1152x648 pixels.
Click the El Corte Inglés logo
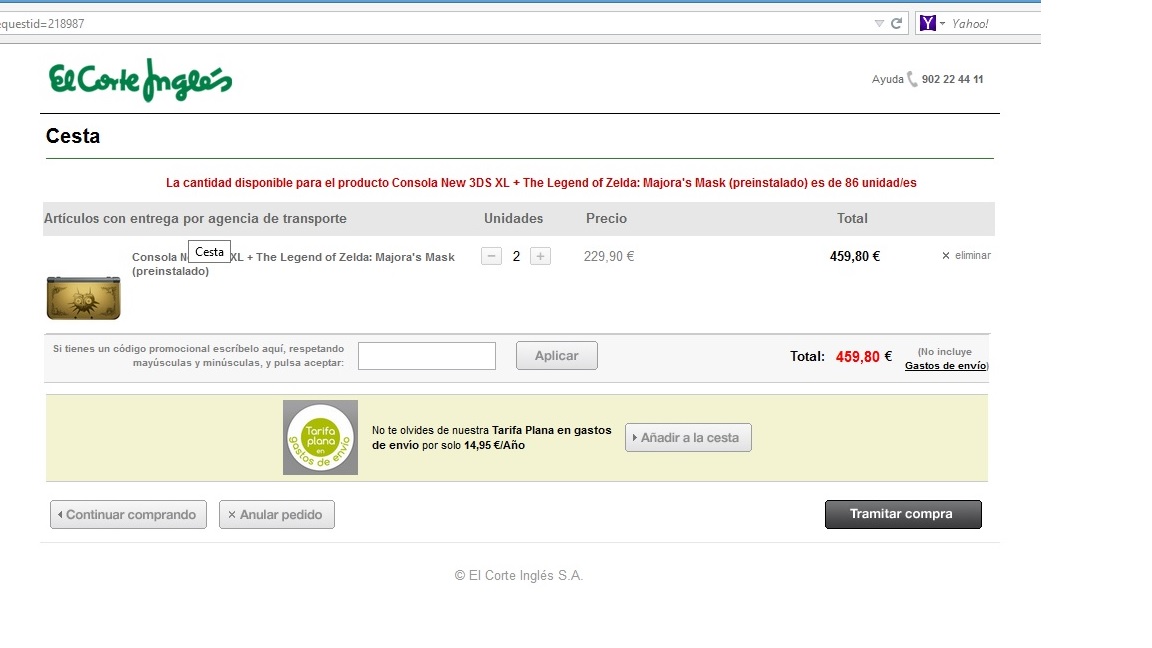coord(140,80)
